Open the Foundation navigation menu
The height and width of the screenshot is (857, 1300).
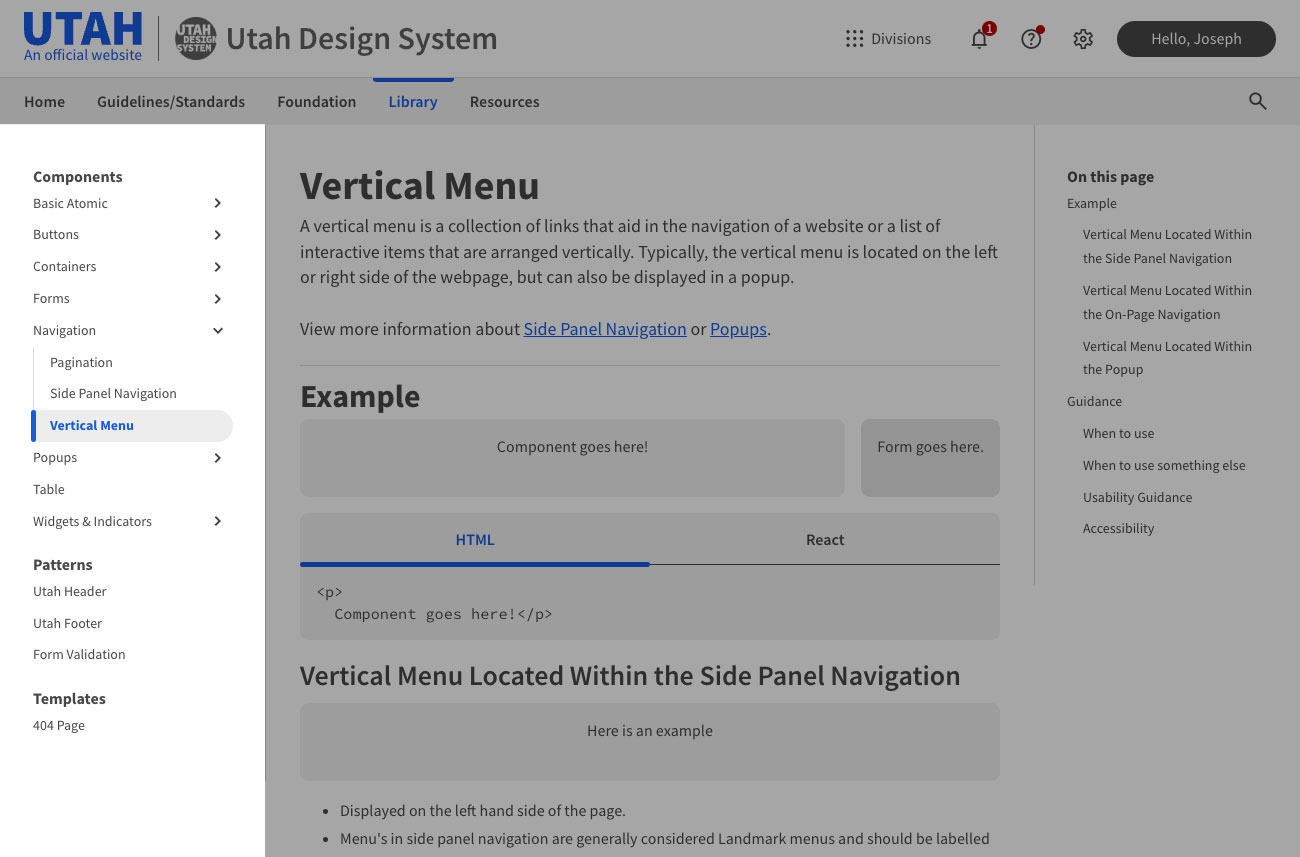[316, 101]
